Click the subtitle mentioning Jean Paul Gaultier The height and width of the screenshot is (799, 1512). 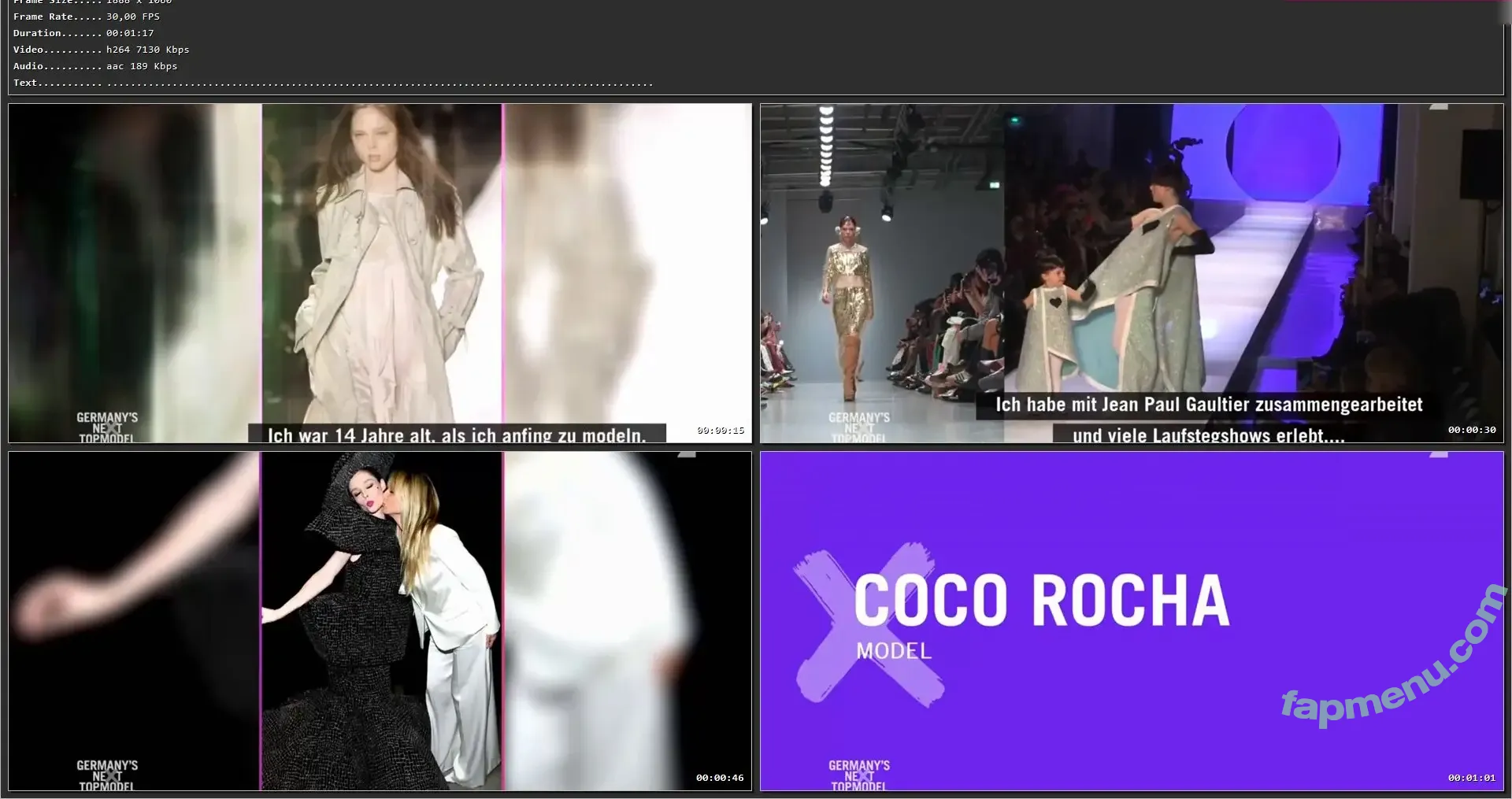coord(1209,405)
